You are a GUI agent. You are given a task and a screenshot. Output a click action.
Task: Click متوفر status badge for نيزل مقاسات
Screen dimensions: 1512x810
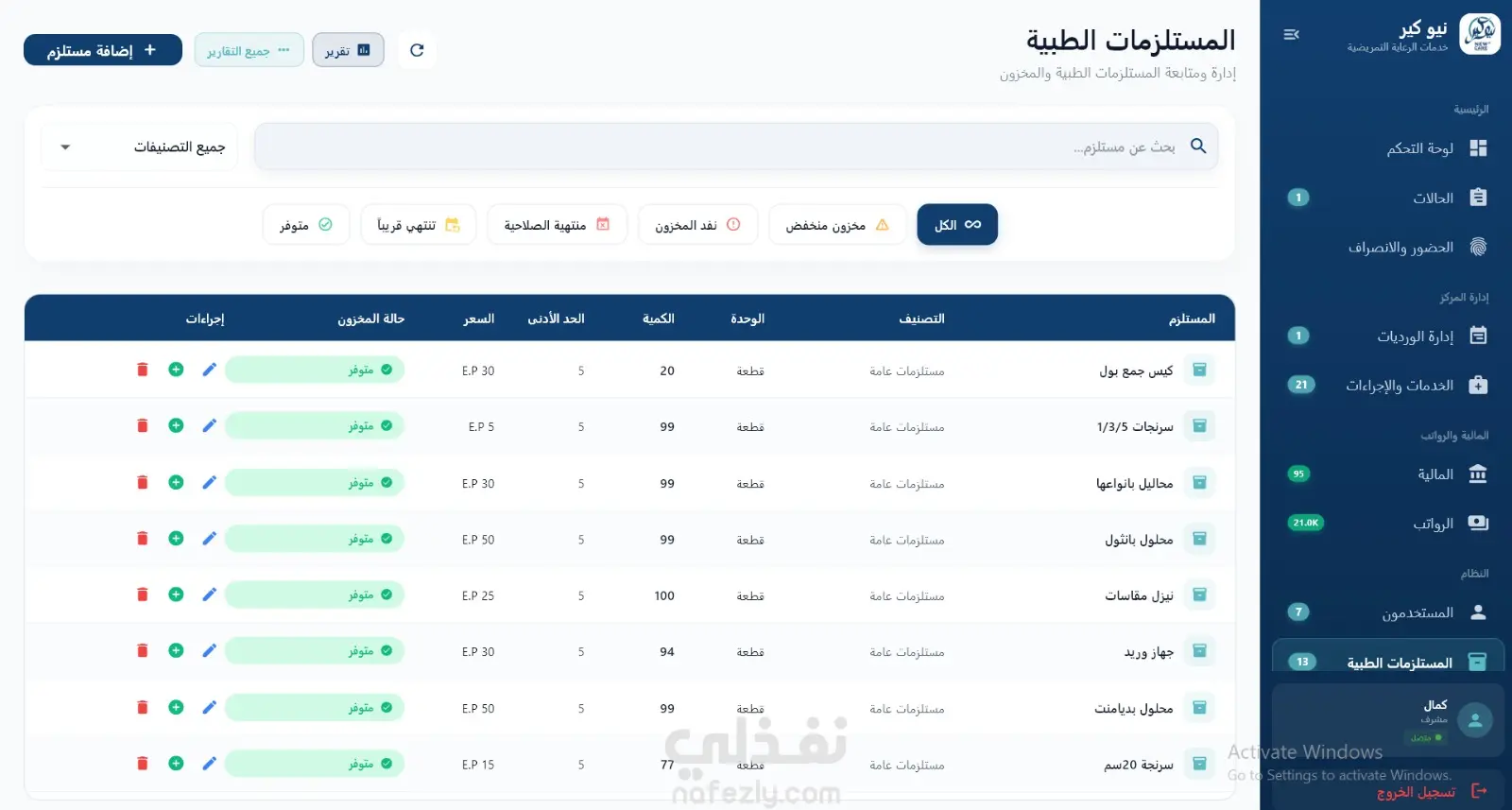tap(315, 595)
